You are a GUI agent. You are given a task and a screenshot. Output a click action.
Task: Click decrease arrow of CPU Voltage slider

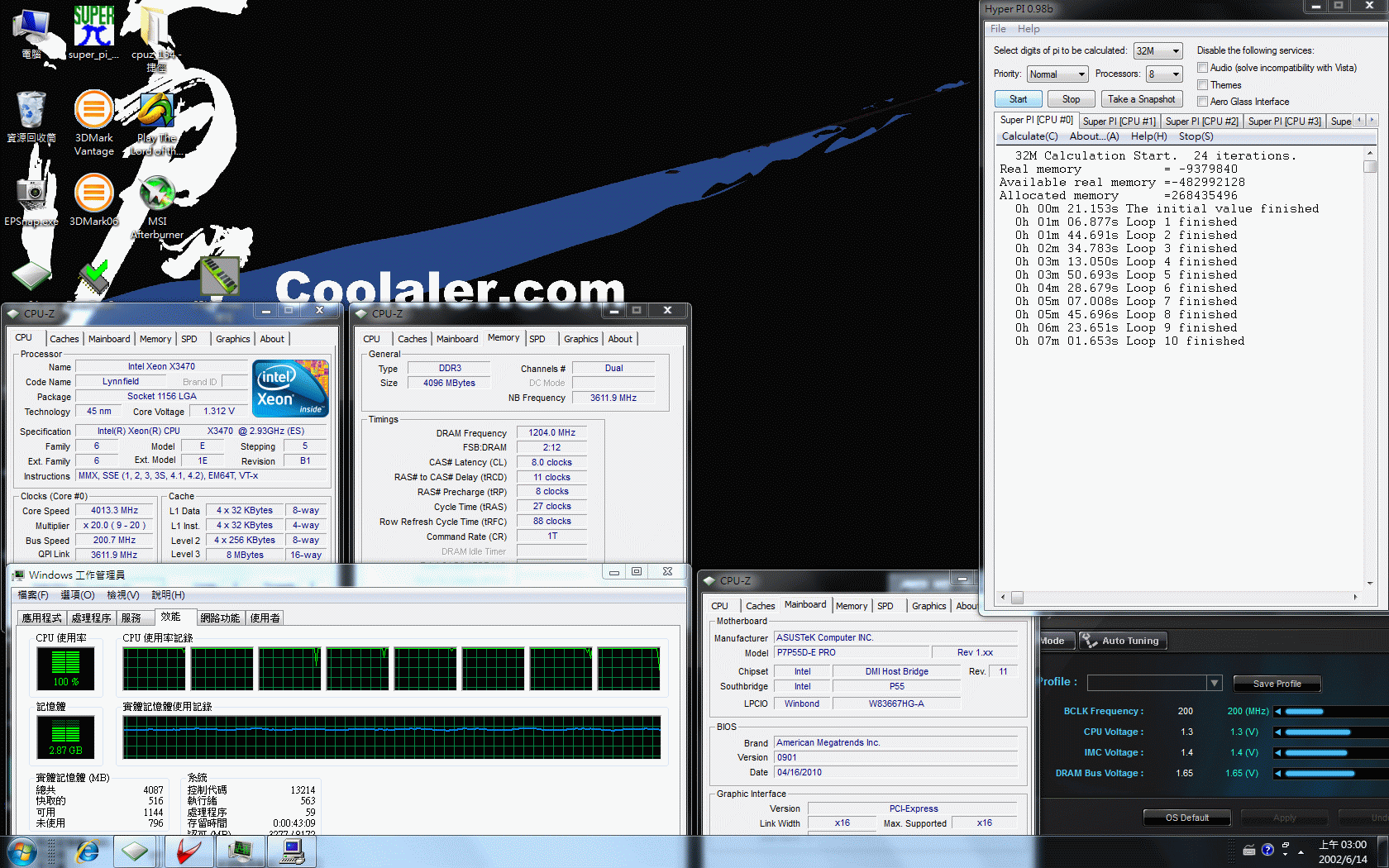coord(1278,732)
